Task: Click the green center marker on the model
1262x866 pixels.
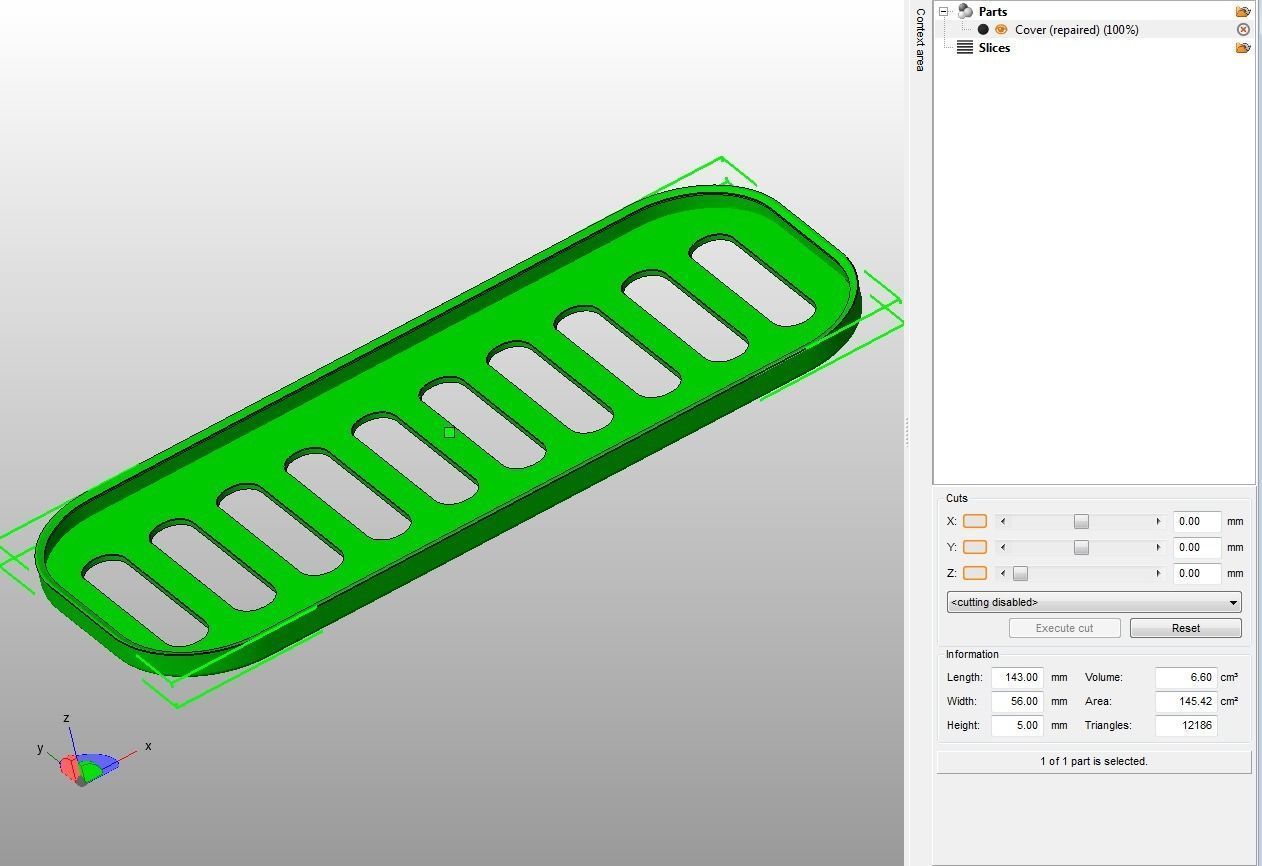Action: pyautogui.click(x=449, y=432)
